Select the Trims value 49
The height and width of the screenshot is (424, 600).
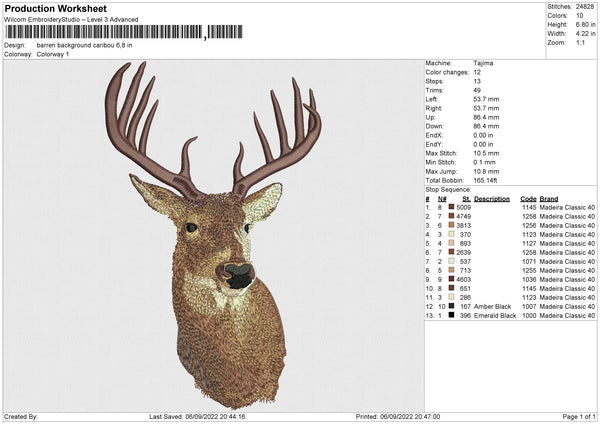point(477,90)
